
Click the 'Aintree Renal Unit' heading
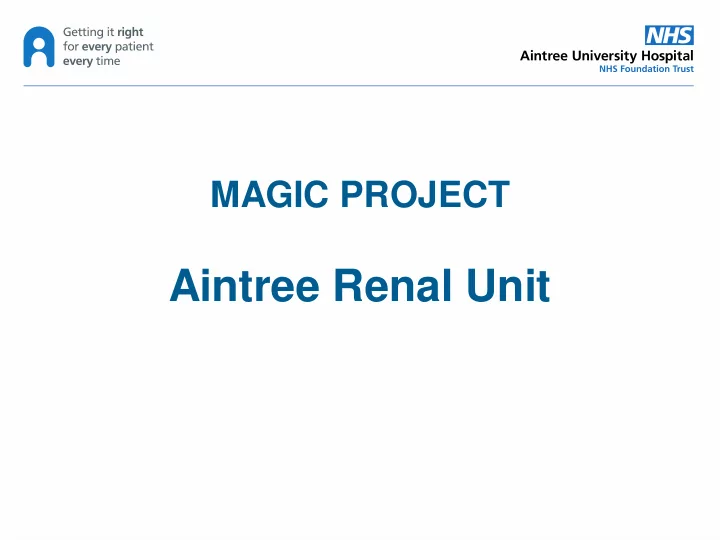pyautogui.click(x=360, y=285)
